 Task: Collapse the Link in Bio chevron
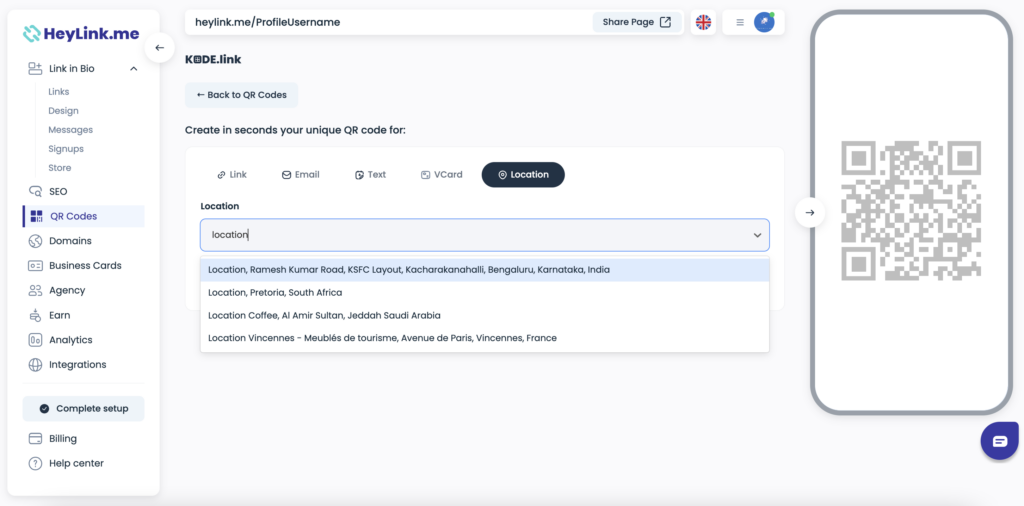pos(134,69)
